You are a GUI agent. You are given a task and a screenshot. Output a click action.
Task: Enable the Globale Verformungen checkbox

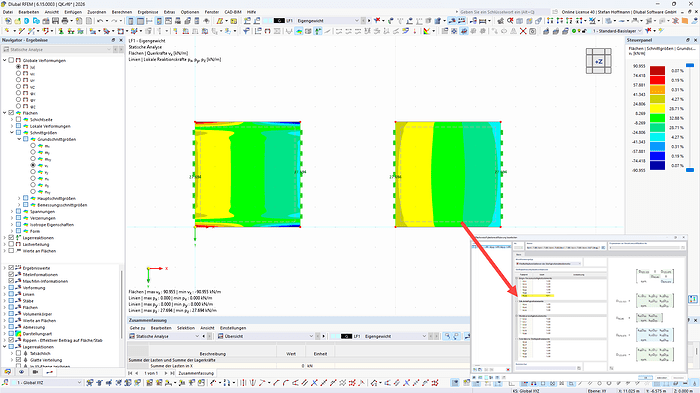pyautogui.click(x=11, y=60)
